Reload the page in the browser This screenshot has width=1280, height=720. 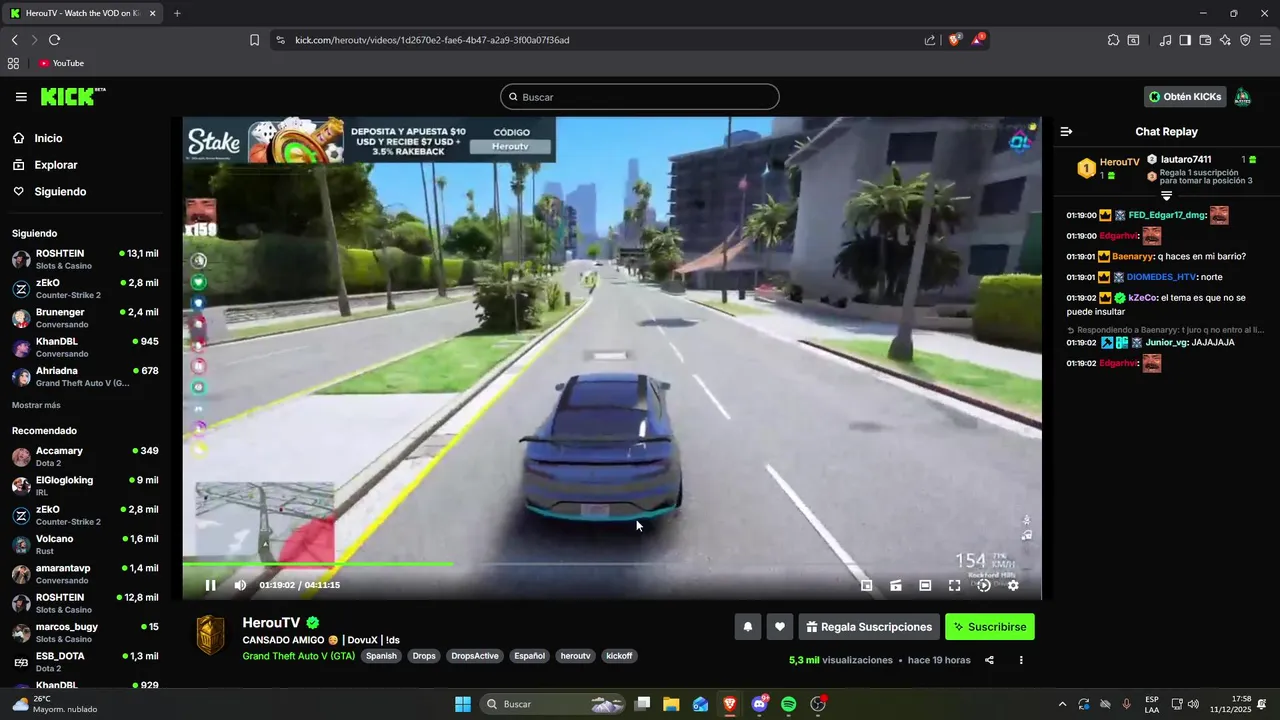(55, 40)
